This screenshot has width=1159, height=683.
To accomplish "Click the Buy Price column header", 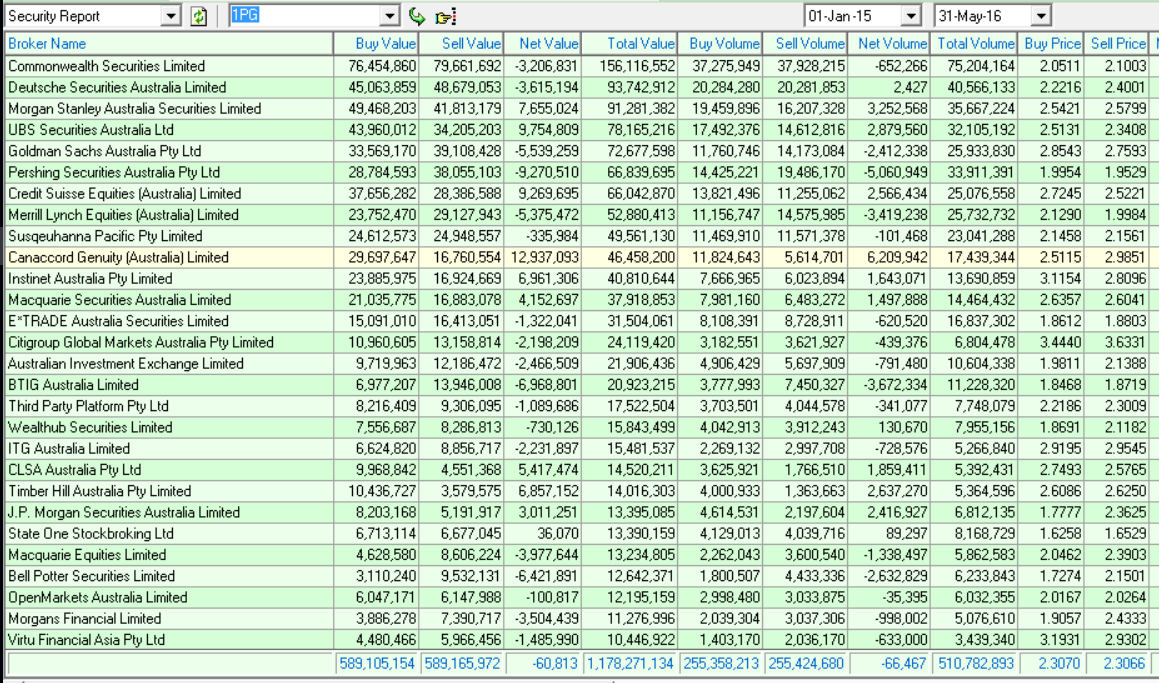I will [1053, 44].
